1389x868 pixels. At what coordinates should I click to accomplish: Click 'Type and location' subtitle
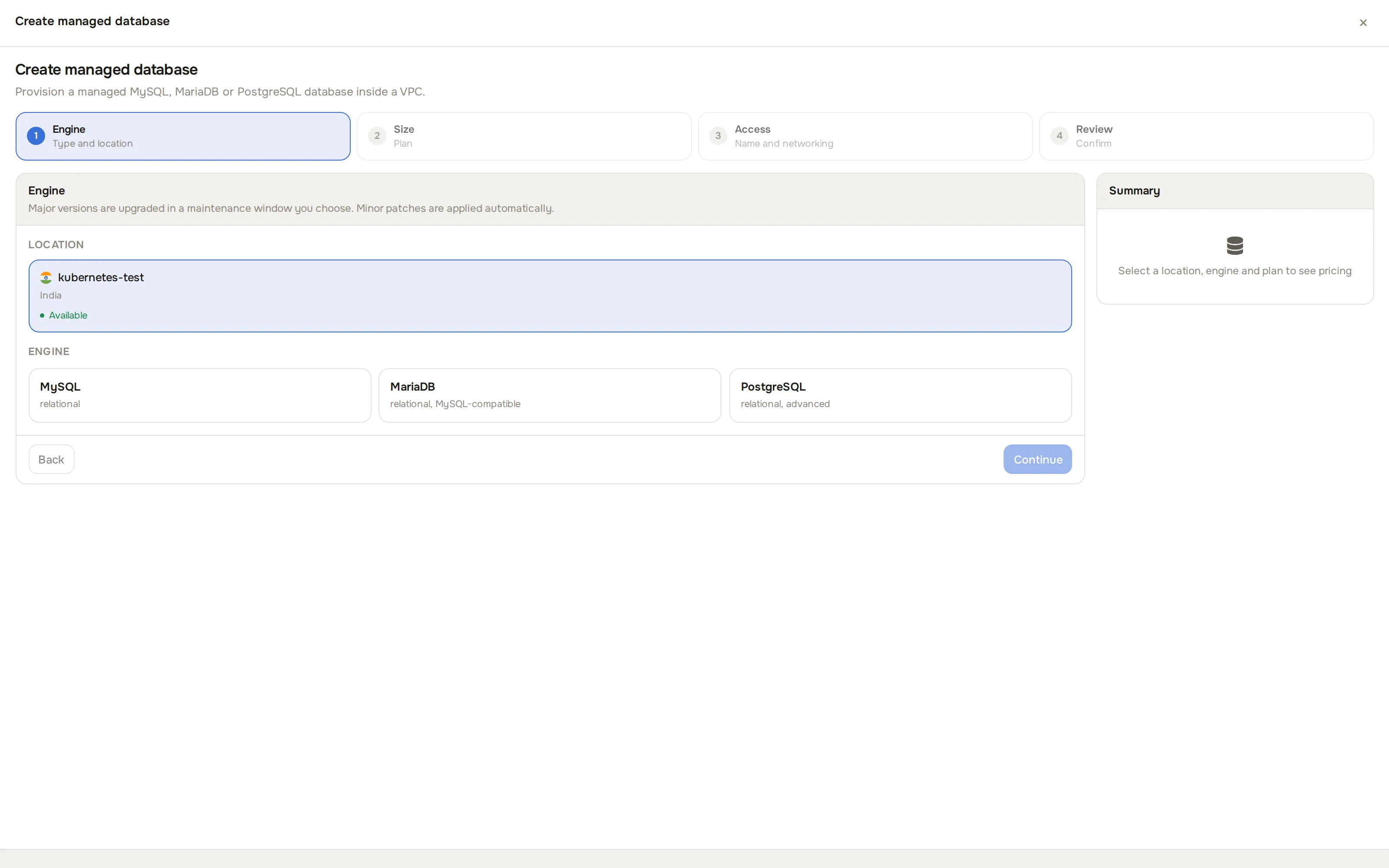tap(92, 144)
